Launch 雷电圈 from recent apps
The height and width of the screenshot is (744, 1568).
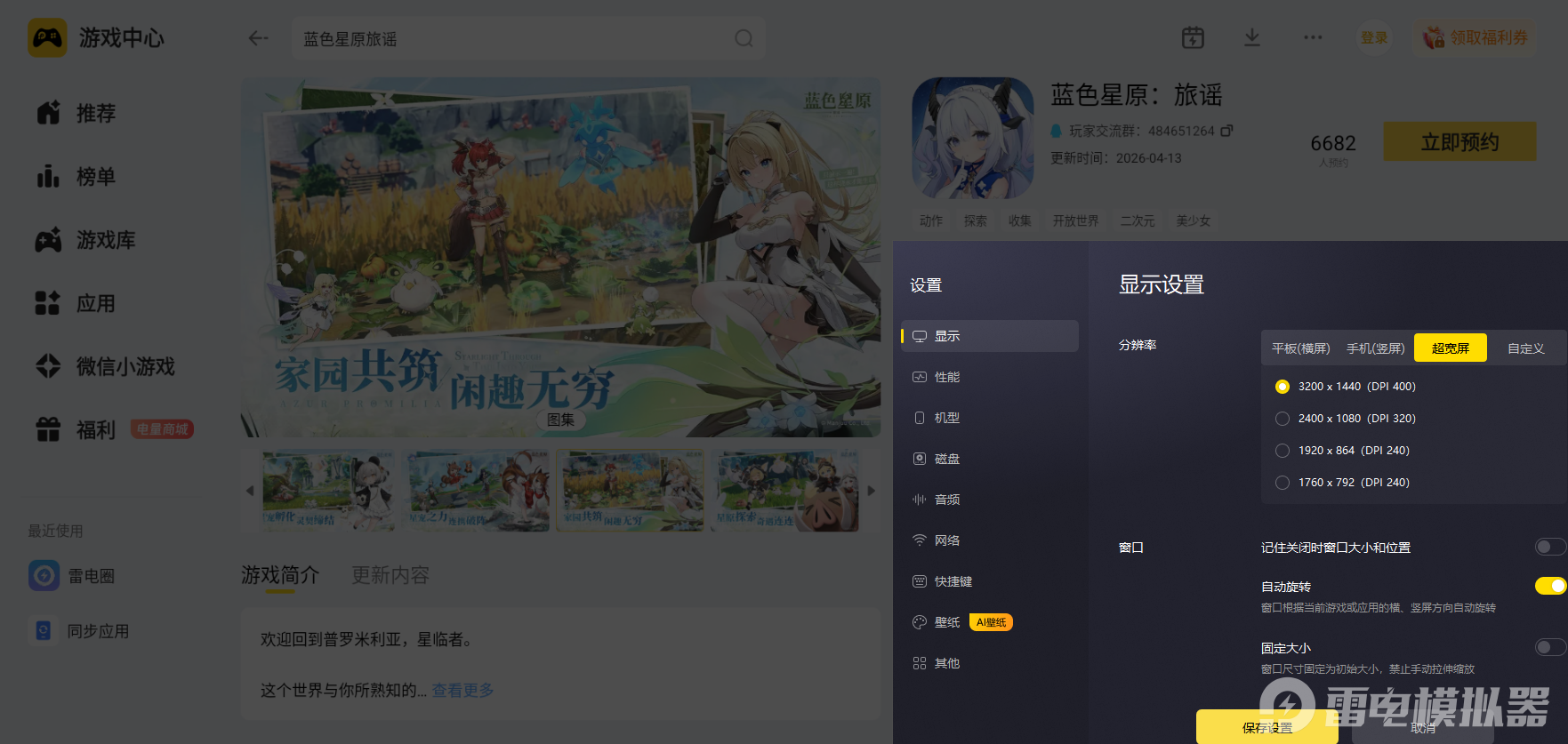click(x=72, y=576)
